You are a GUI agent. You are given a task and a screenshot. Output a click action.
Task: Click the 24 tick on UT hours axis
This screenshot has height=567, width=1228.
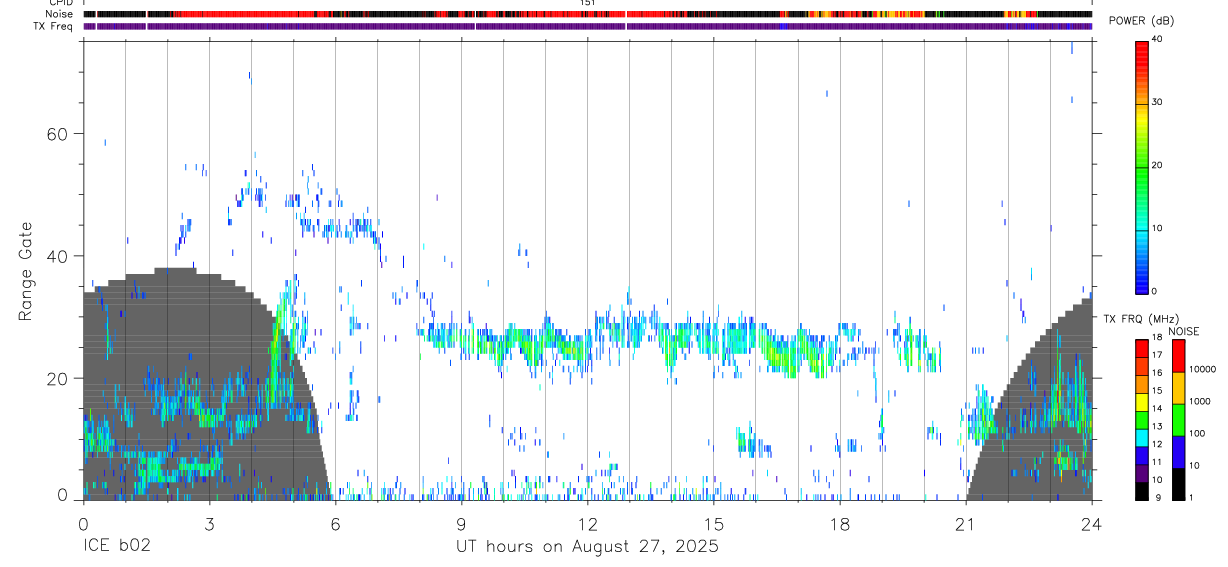1091,524
